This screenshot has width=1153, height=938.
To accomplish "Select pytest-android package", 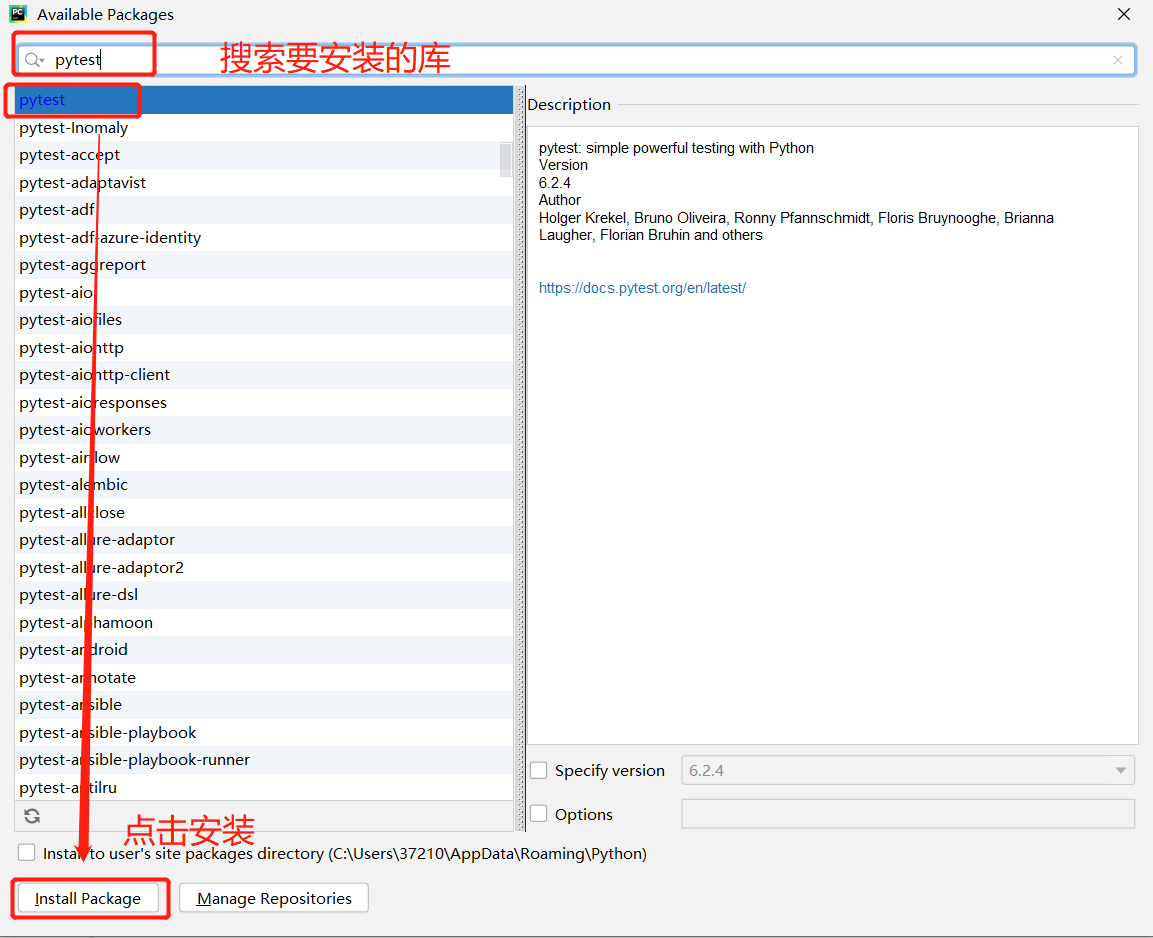I will 263,650.
